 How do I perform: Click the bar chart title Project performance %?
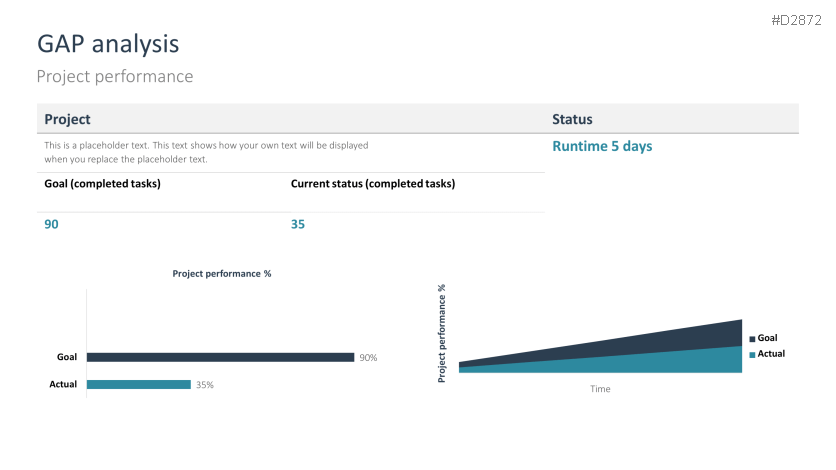coord(222,273)
